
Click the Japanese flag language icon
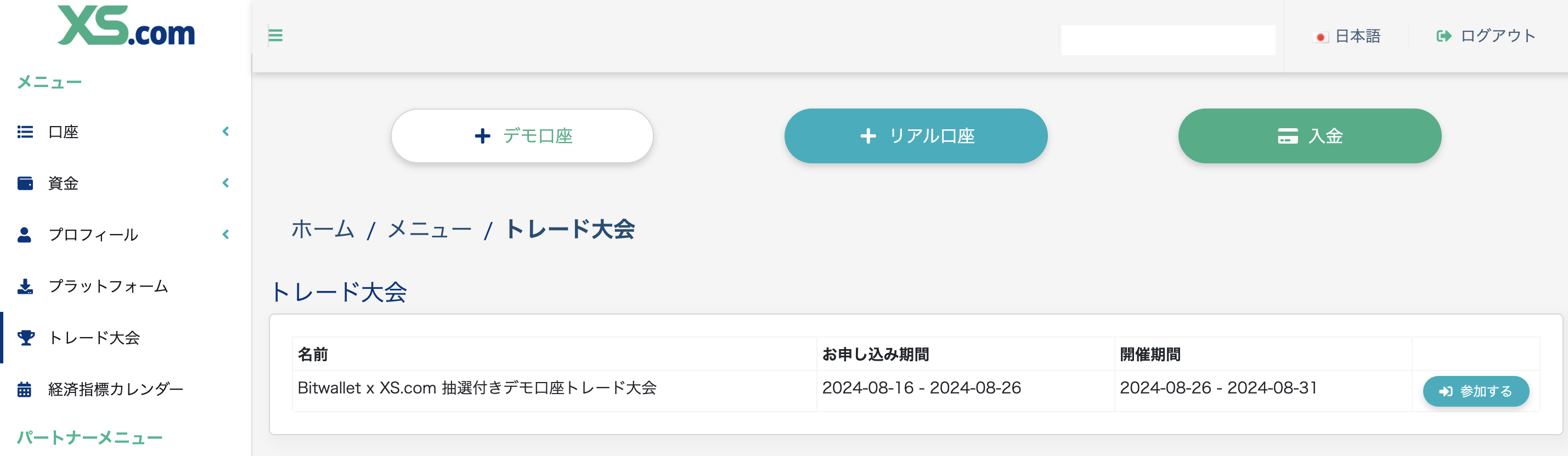[x=1319, y=37]
